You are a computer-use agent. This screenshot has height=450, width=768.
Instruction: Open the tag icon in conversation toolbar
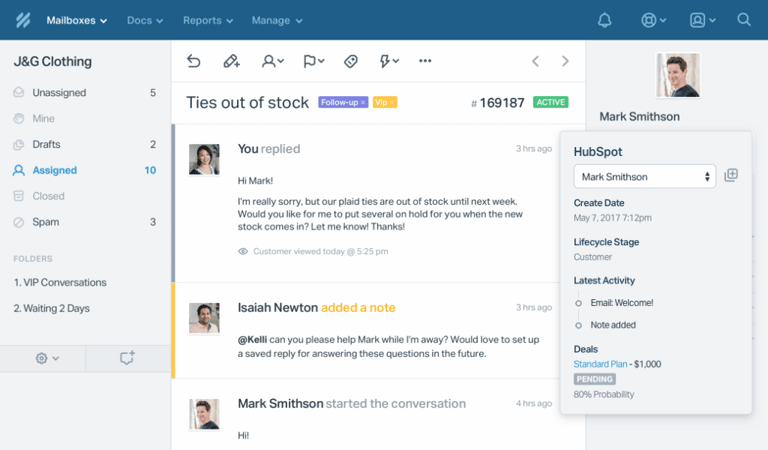click(x=351, y=61)
